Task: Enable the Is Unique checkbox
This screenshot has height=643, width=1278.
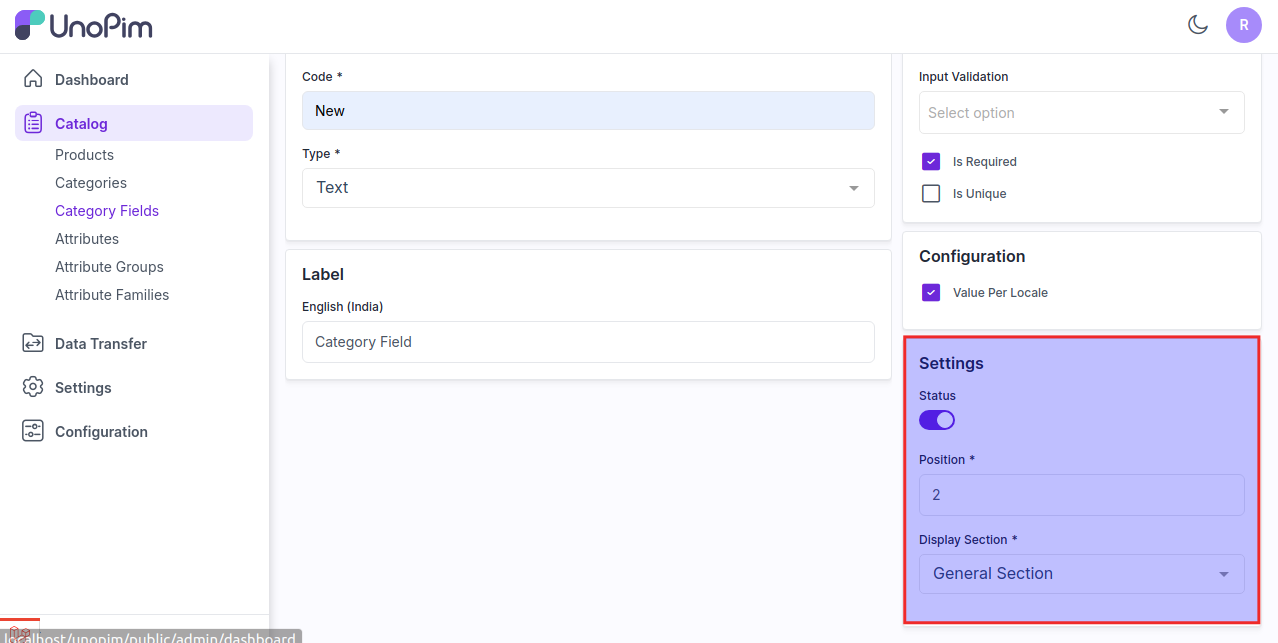Action: pos(931,193)
